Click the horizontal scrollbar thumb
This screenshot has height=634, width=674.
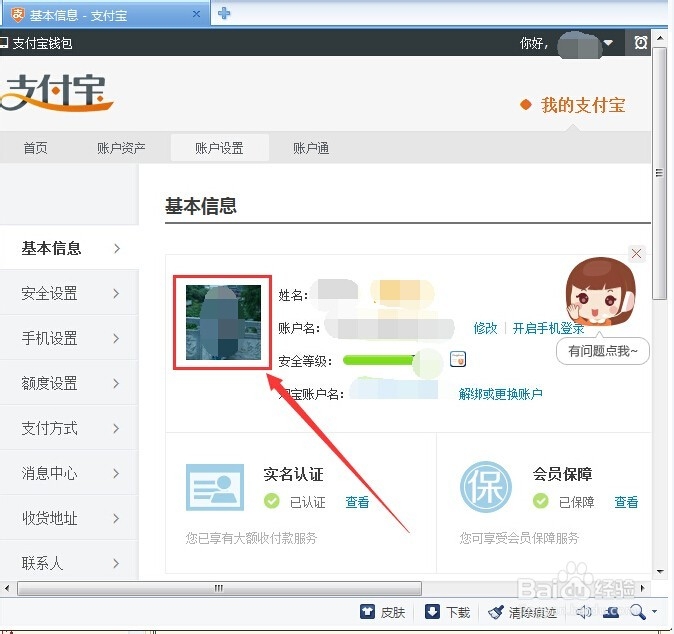click(219, 588)
